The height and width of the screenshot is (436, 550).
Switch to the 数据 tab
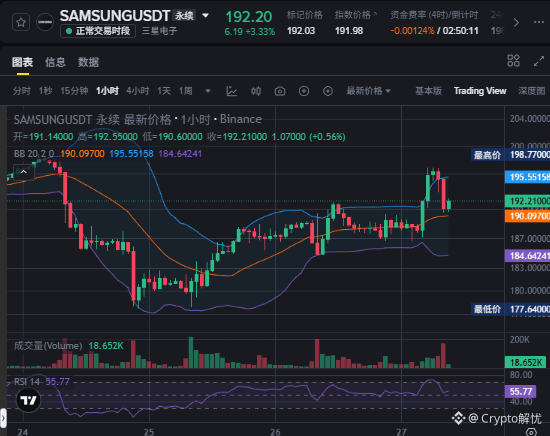[88, 62]
